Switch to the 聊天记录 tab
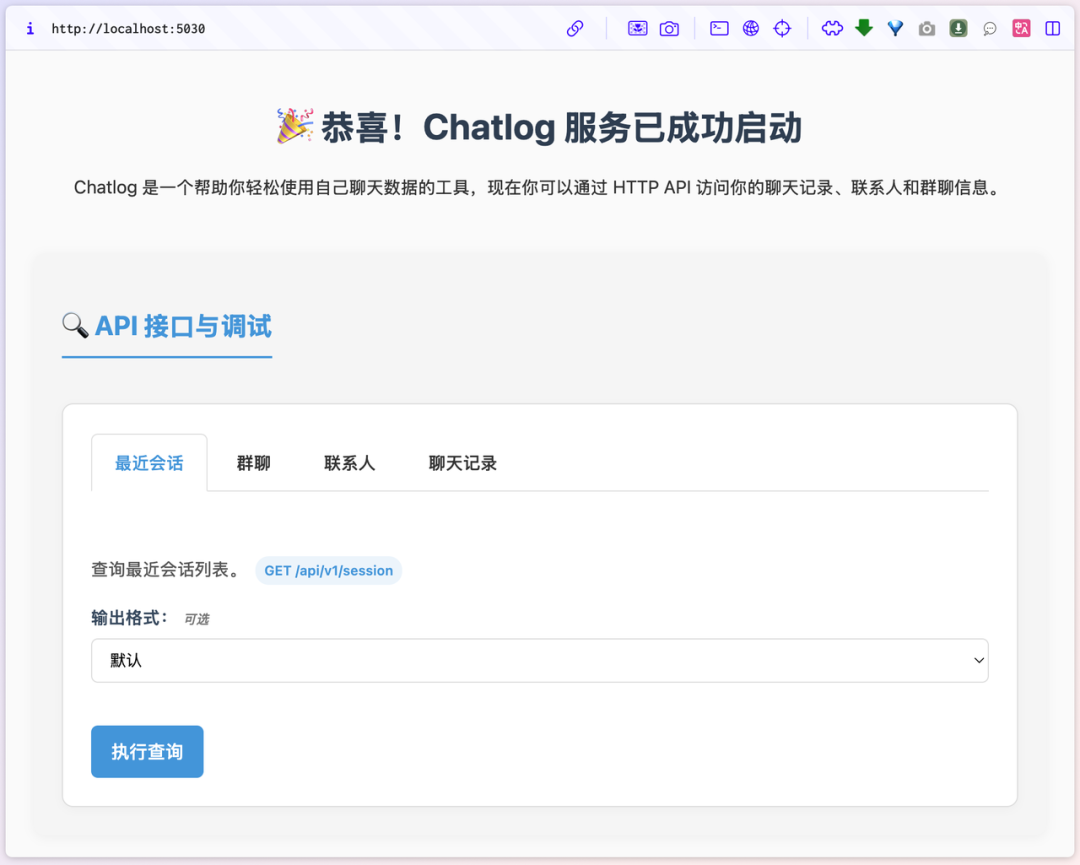 pos(462,463)
